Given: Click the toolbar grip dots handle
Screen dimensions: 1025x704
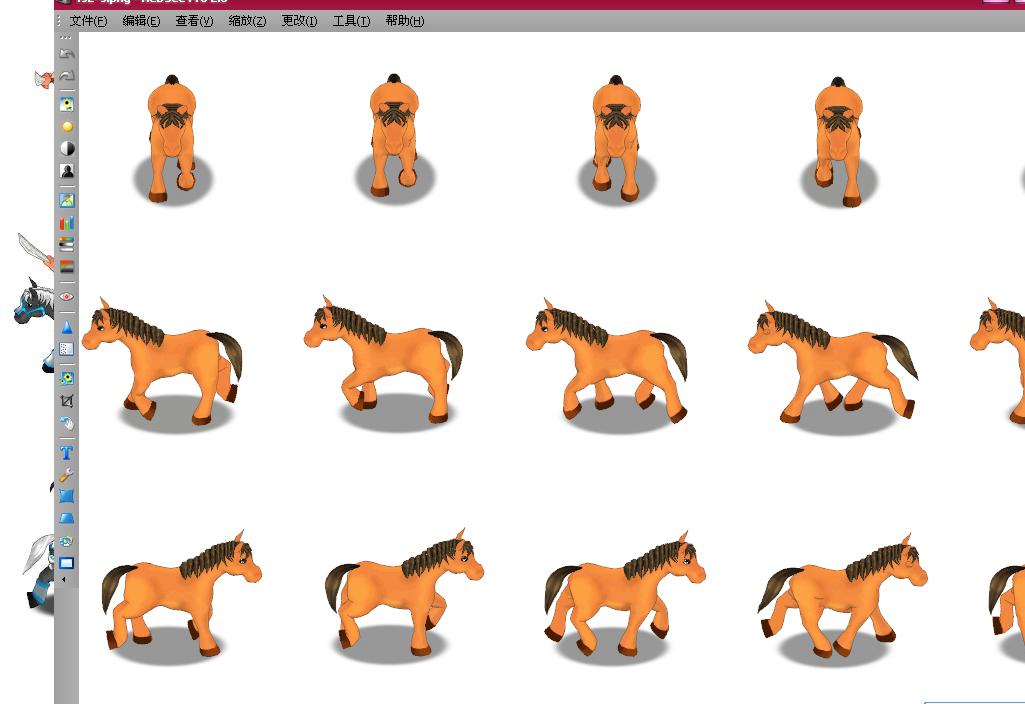Looking at the screenshot, I should [x=66, y=37].
